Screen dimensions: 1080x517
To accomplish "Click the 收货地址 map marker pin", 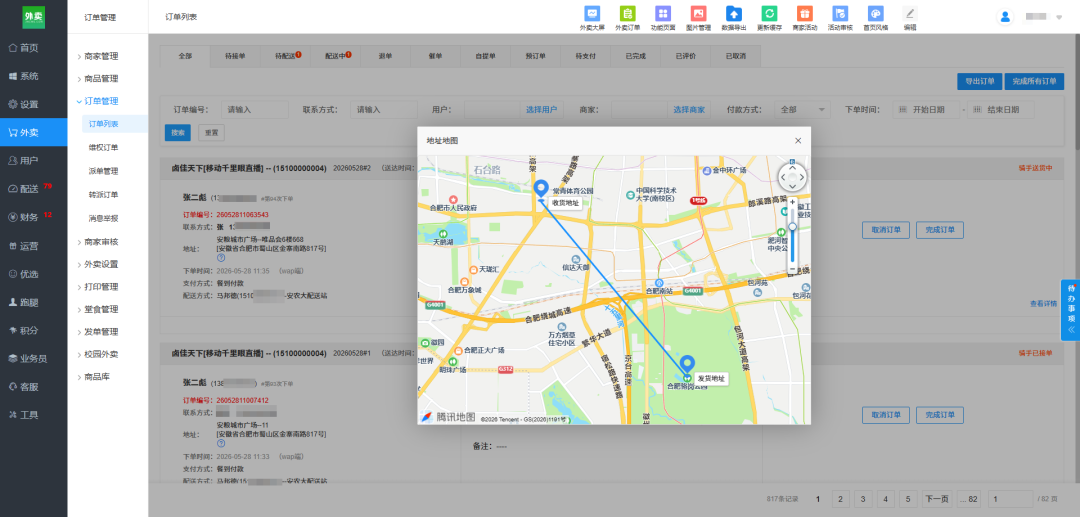I will 541,189.
